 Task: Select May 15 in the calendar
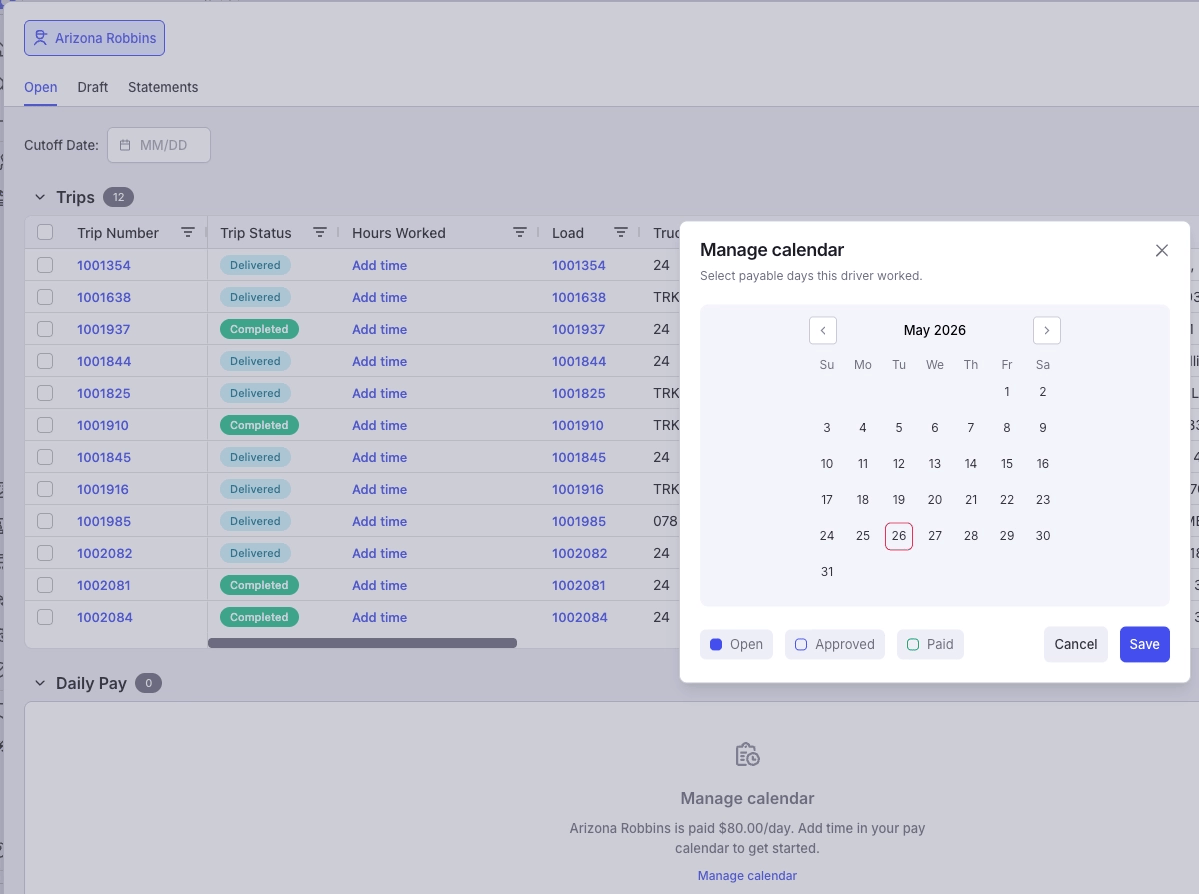pos(1006,464)
